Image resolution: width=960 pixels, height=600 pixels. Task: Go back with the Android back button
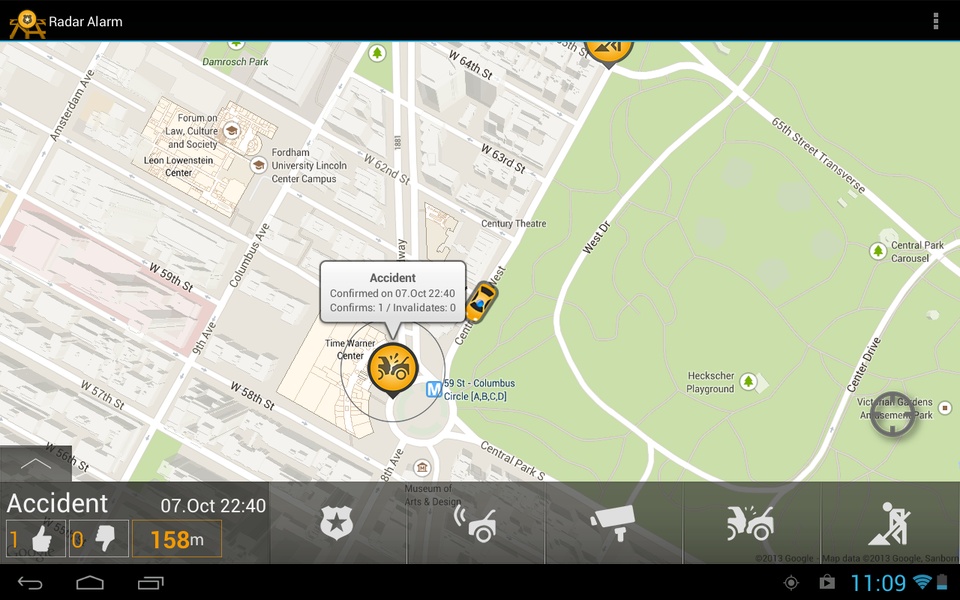pyautogui.click(x=30, y=583)
